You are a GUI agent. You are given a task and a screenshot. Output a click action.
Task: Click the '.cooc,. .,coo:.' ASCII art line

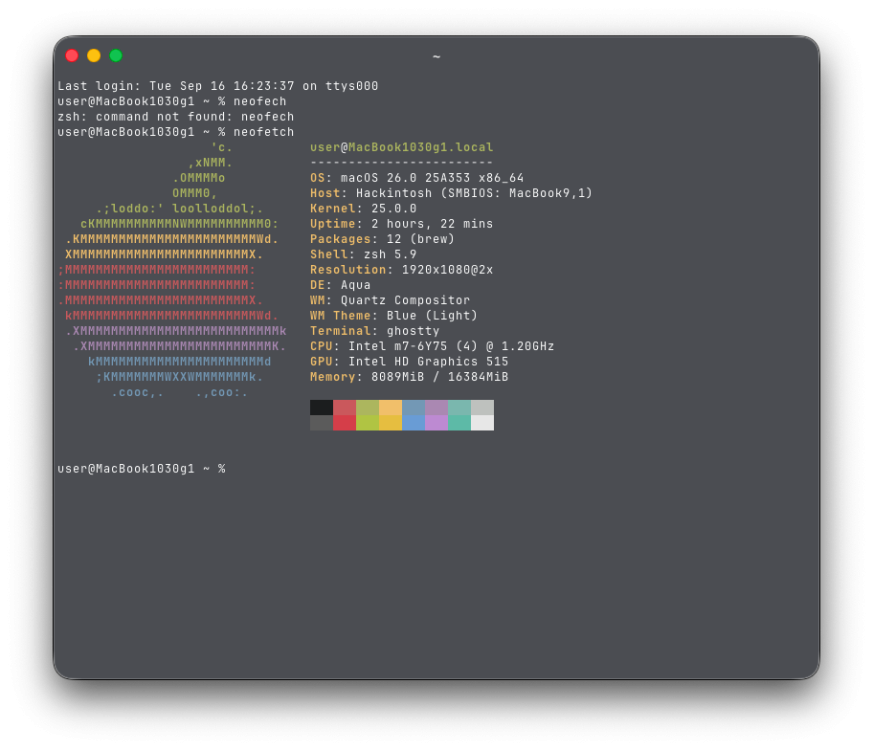tap(179, 393)
